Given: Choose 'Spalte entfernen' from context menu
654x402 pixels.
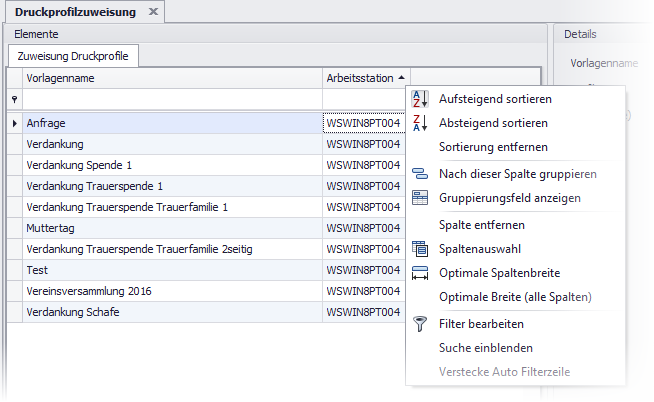Looking at the screenshot, I should click(x=482, y=224).
